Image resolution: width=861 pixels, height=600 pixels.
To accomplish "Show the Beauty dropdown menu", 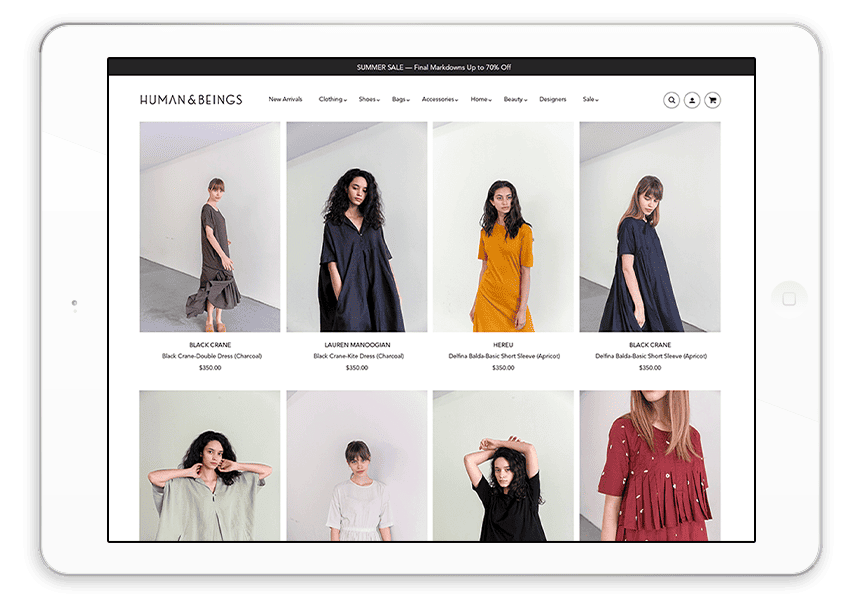I will 515,100.
